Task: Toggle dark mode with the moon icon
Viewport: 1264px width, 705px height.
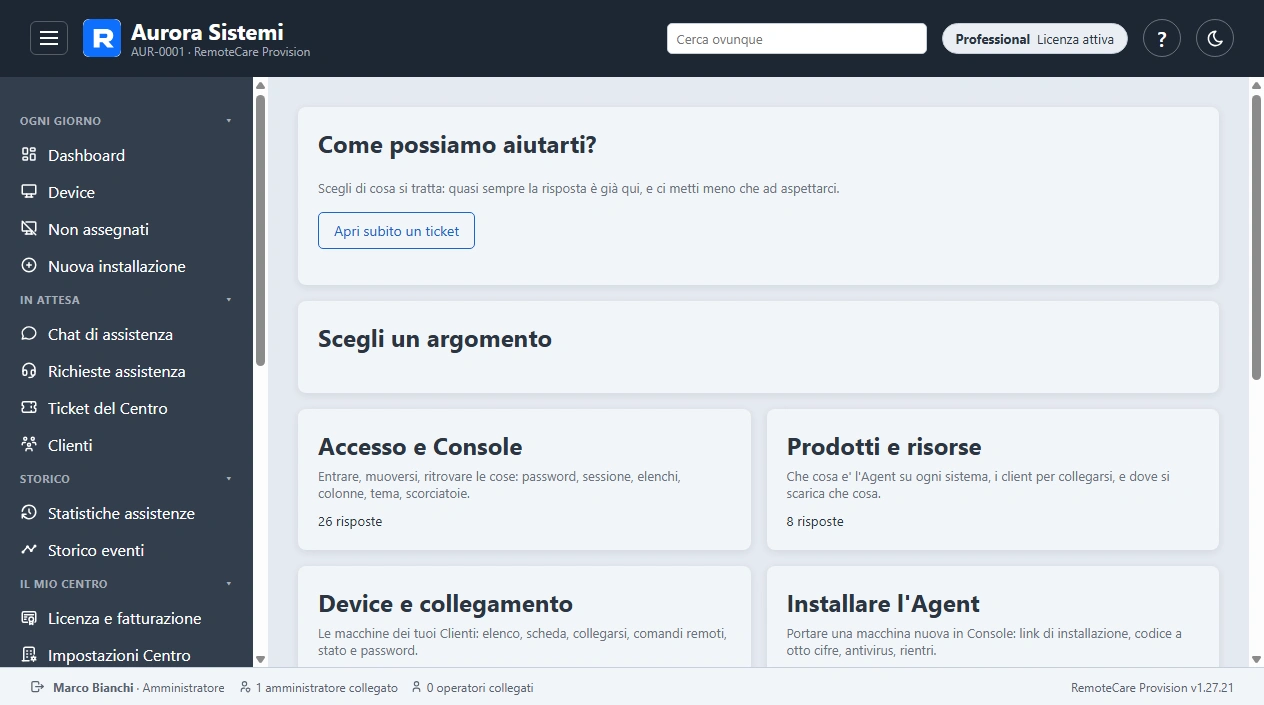Action: tap(1215, 39)
